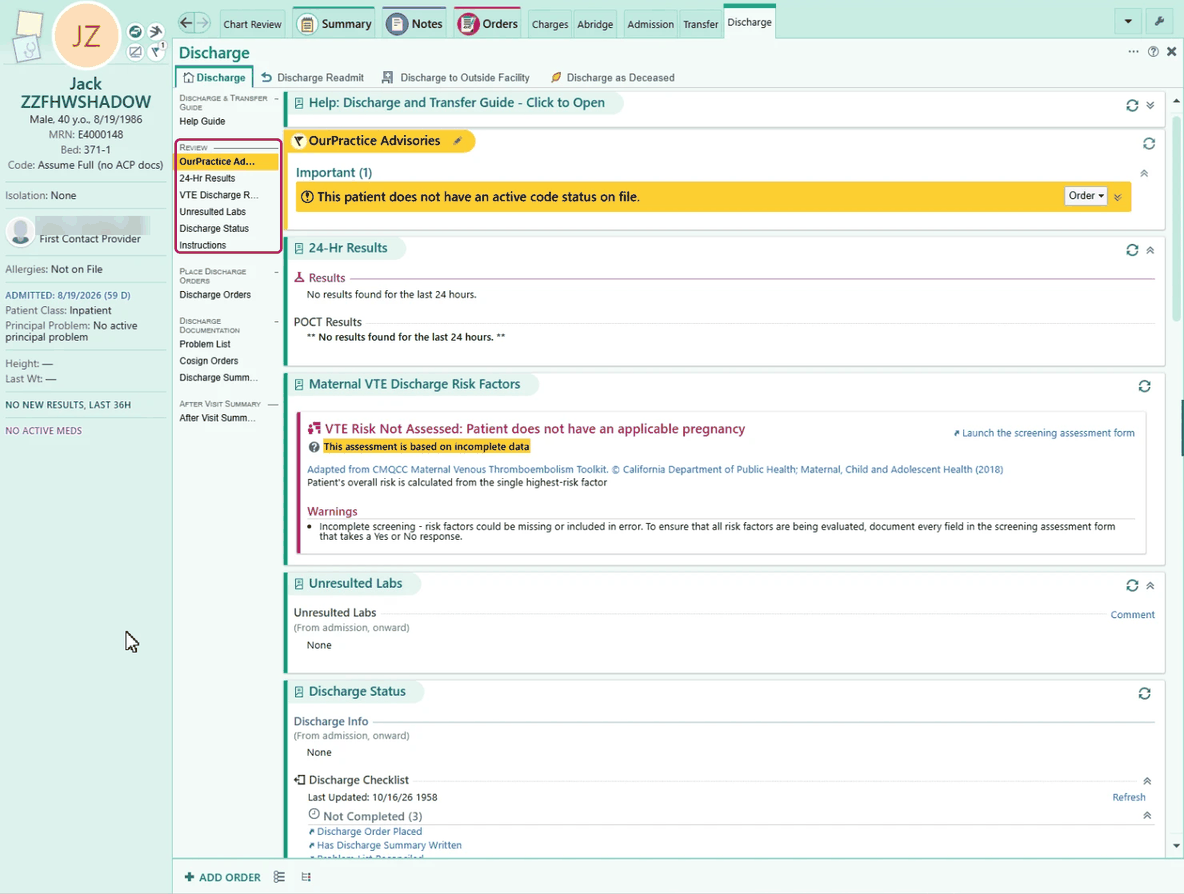This screenshot has width=1184, height=894.
Task: Close the Discharge activity with X
Action: click(x=1171, y=51)
